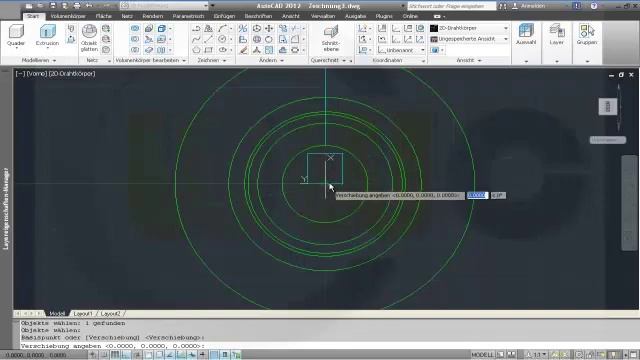Click the [-] viewport control
The width and height of the screenshot is (640, 360).
pos(20,74)
